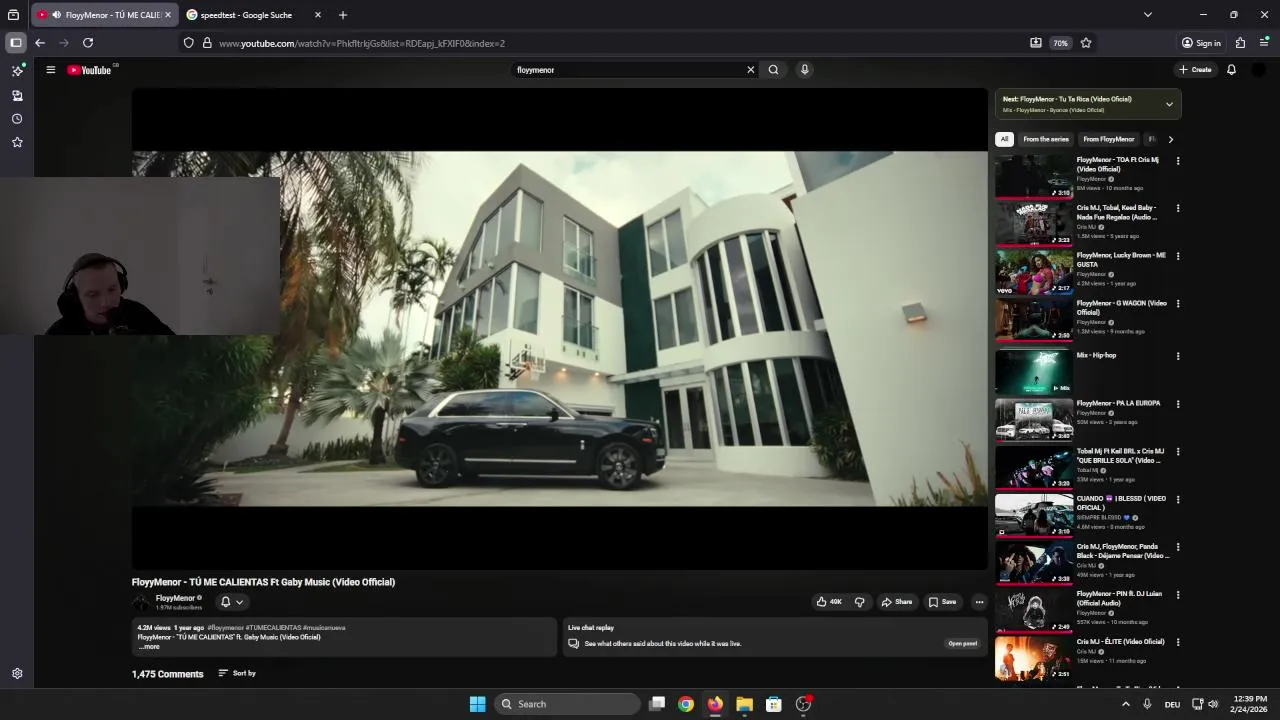Open the Firefox application menu
The image size is (1280, 720).
[1264, 43]
